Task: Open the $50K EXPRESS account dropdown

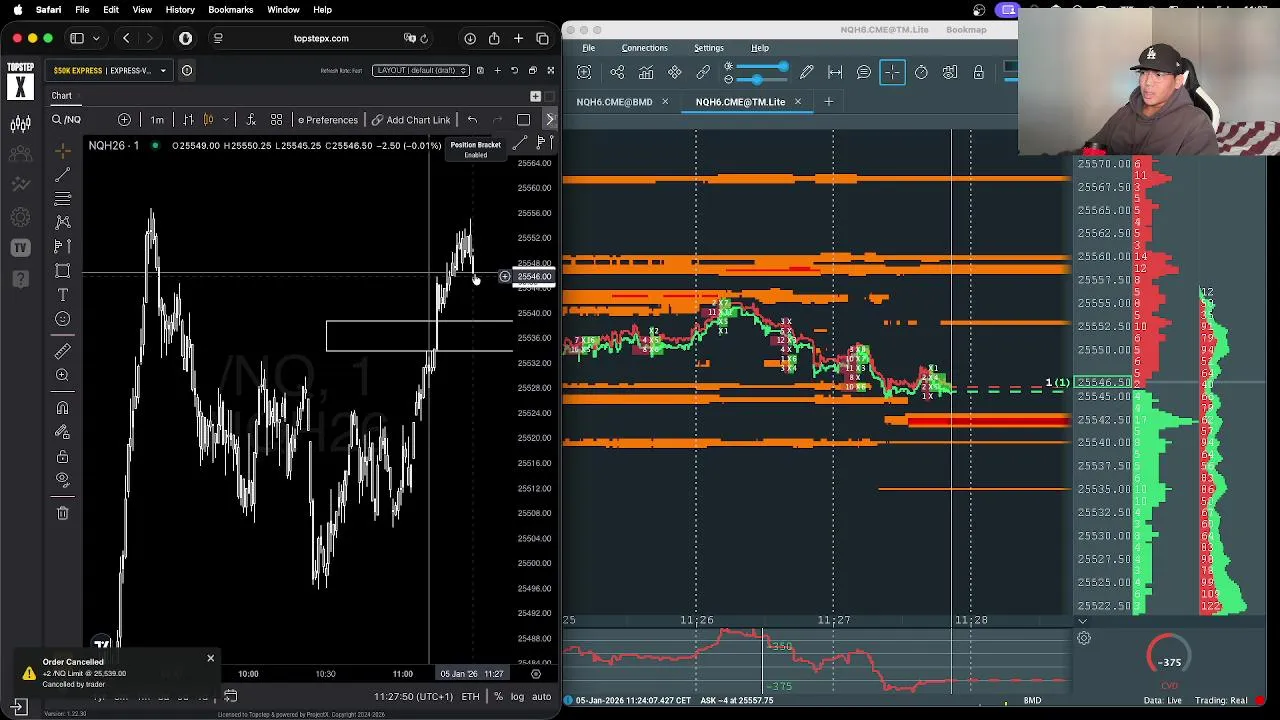Action: pyautogui.click(x=110, y=70)
